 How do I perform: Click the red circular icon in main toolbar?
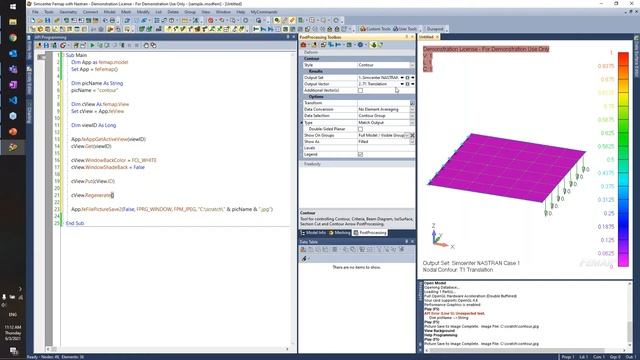[211, 20]
